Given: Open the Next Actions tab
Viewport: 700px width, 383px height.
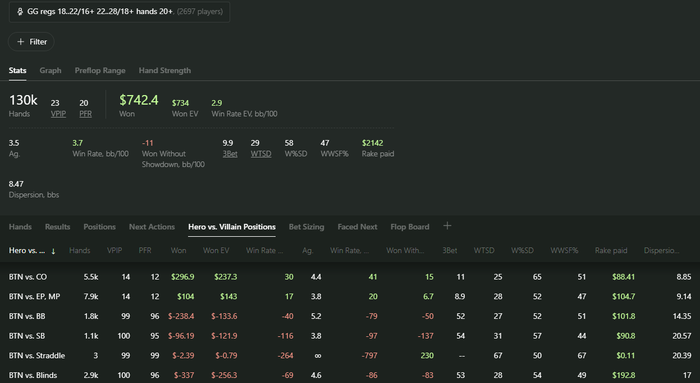Looking at the screenshot, I should [152, 227].
